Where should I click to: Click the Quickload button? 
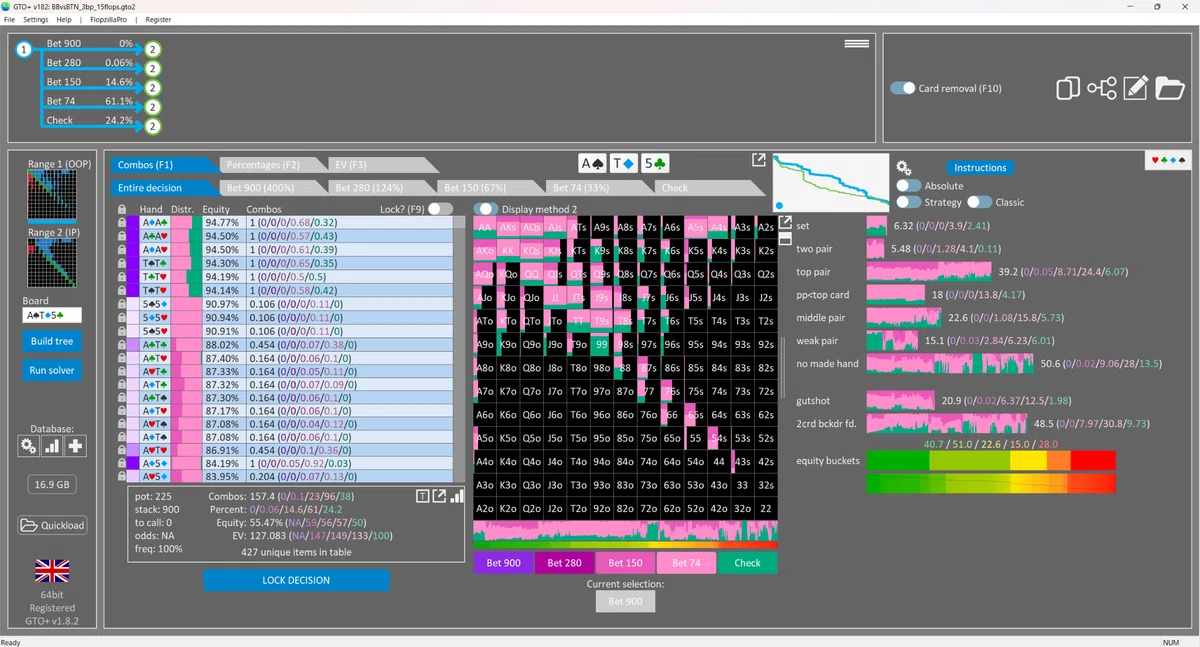tap(52, 525)
